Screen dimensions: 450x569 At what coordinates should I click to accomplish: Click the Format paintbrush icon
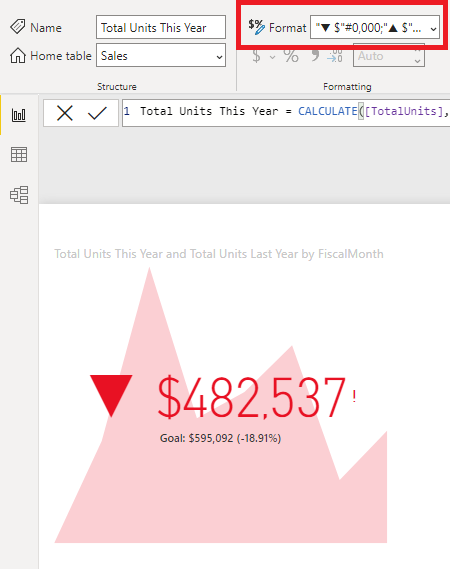pyautogui.click(x=257, y=27)
